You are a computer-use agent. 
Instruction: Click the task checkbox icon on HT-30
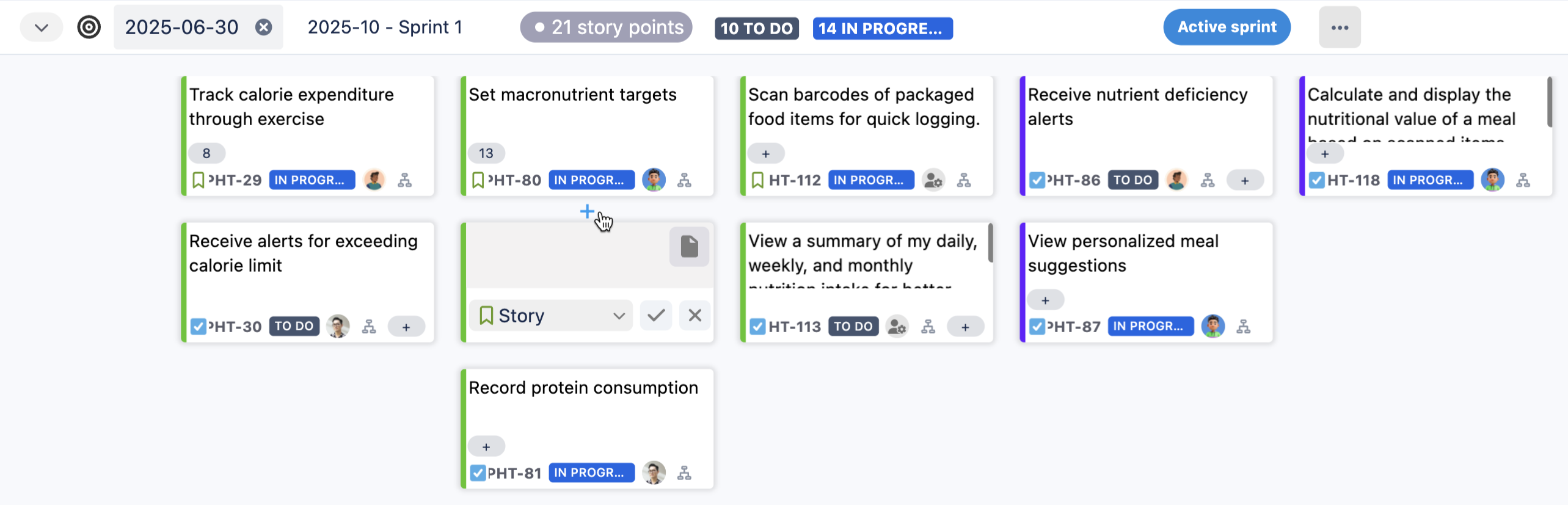tap(198, 327)
